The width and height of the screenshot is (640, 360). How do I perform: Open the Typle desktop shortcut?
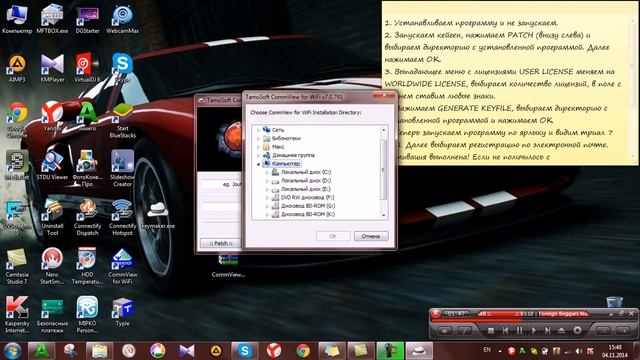(x=122, y=312)
